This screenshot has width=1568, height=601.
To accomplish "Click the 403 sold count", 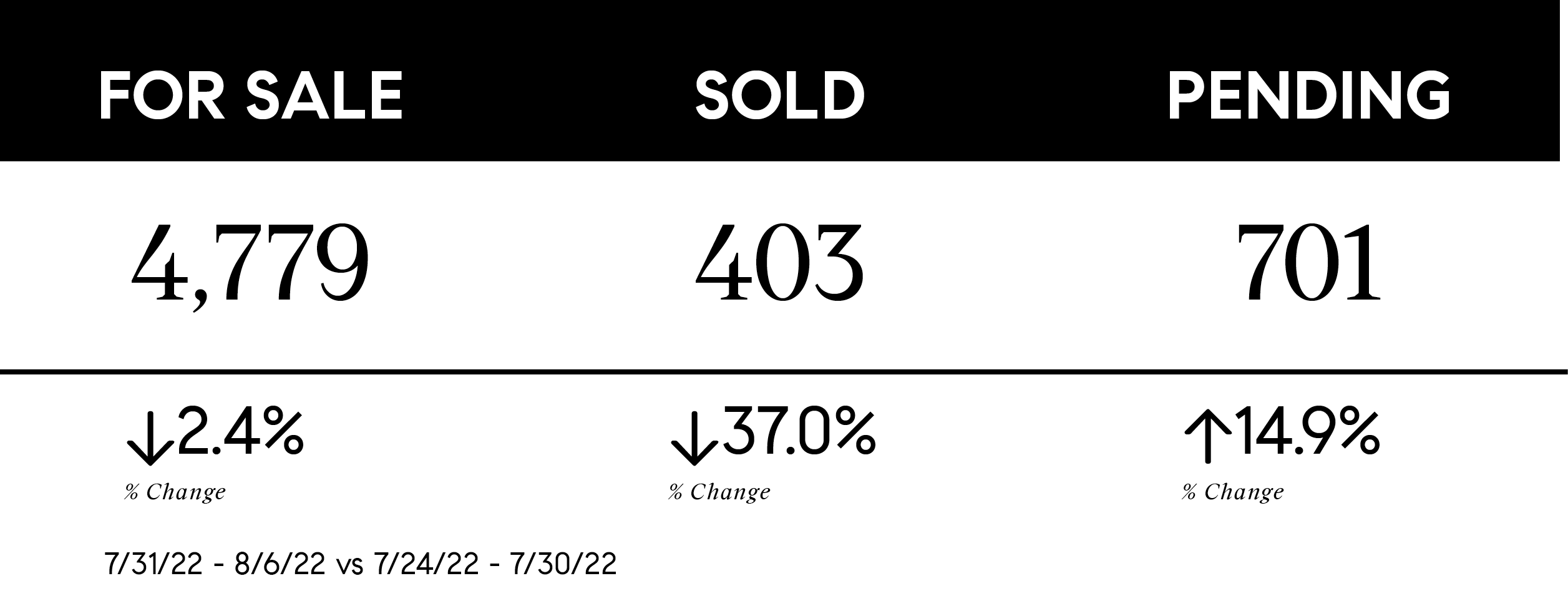I will point(780,263).
